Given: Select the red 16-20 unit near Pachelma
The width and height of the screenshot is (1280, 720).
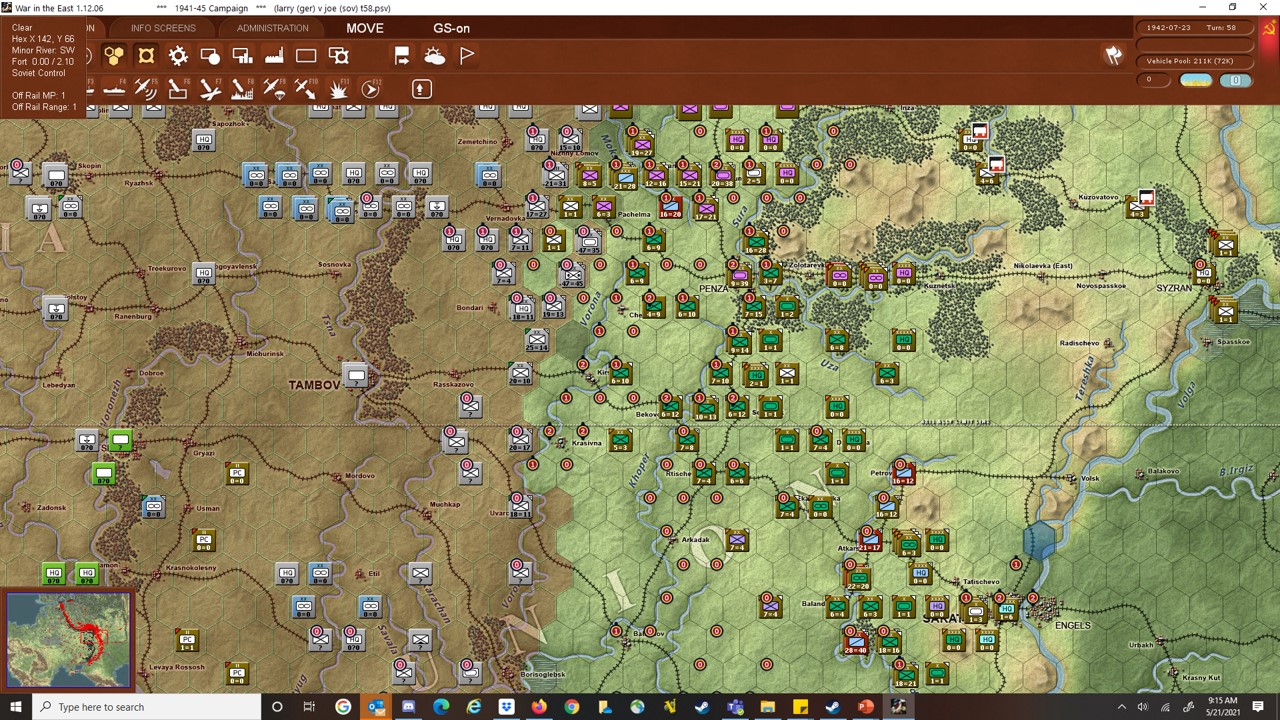Looking at the screenshot, I should point(670,206).
